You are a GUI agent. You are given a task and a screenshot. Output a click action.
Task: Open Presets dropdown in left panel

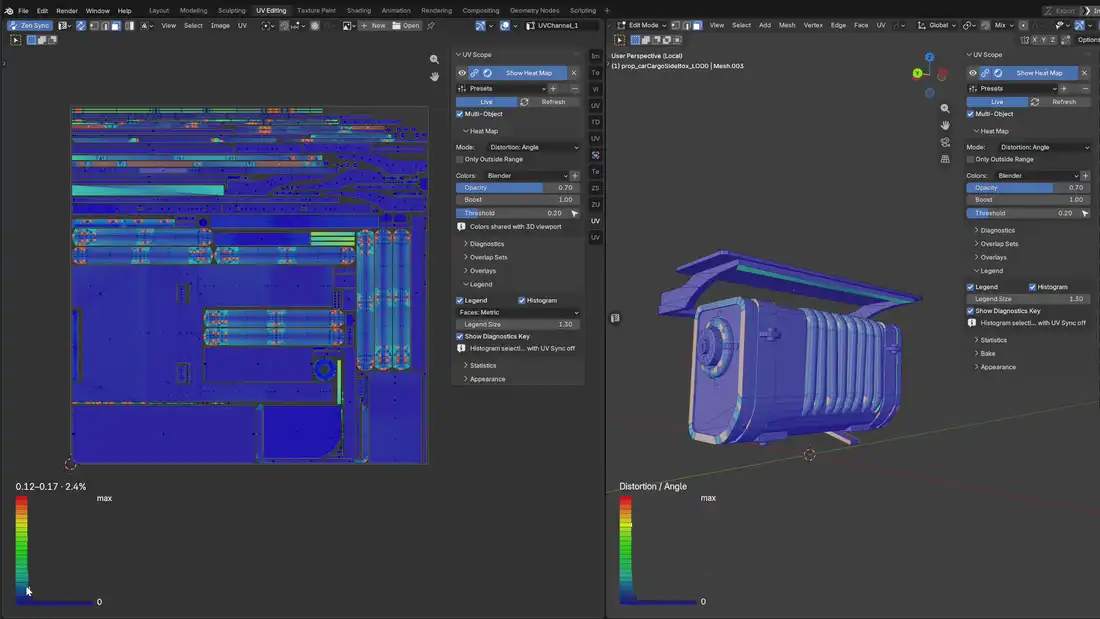502,88
